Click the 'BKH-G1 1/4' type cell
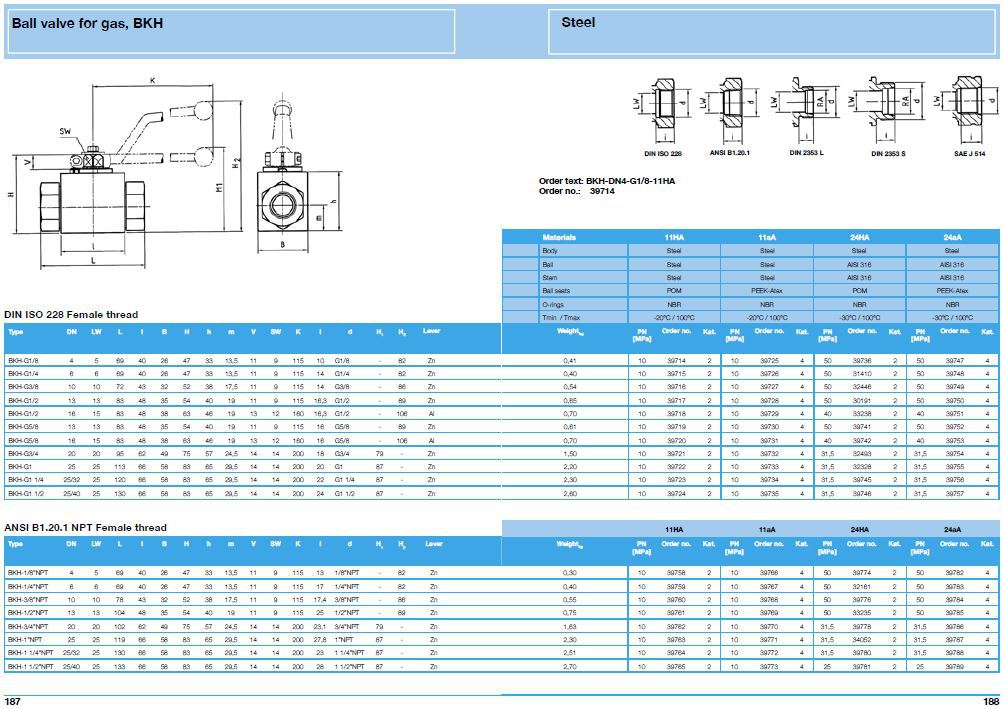Image resolution: width=1003 pixels, height=709 pixels. coord(24,480)
